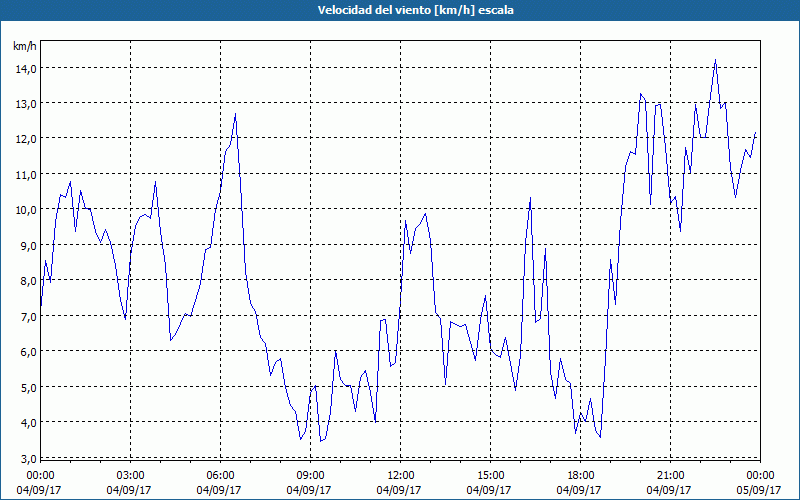Click the 9,0 y-axis label
Screen dimensions: 800x500
(x=27, y=245)
